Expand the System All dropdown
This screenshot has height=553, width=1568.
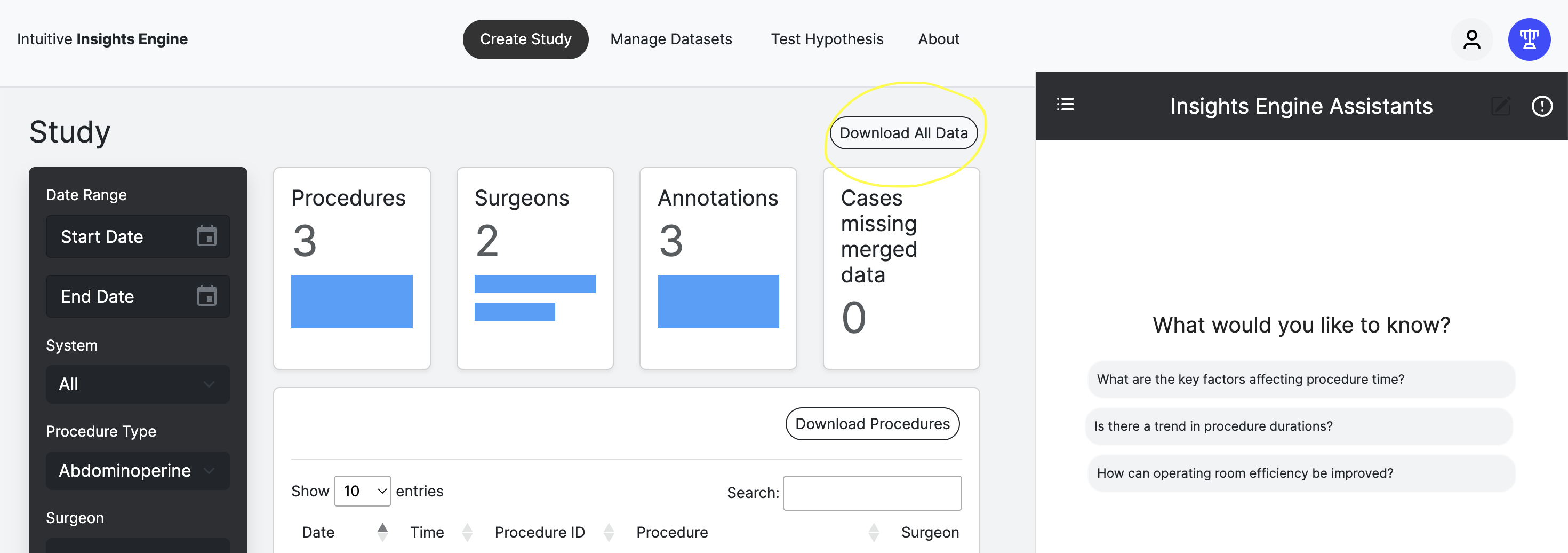(138, 384)
